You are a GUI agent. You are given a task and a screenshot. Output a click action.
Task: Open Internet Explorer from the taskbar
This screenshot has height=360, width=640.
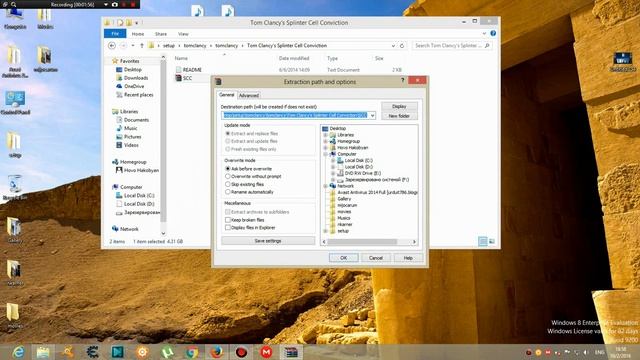[x=18, y=352]
